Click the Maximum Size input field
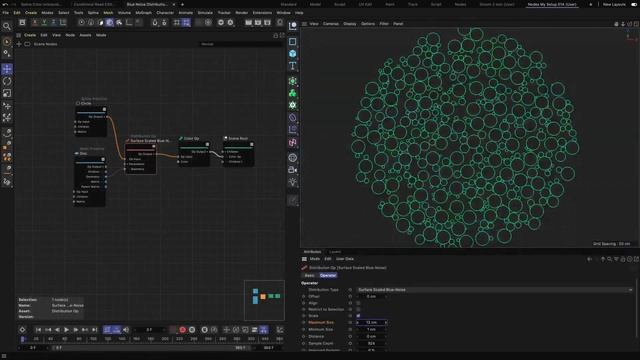The image size is (640, 360). click(x=371, y=322)
